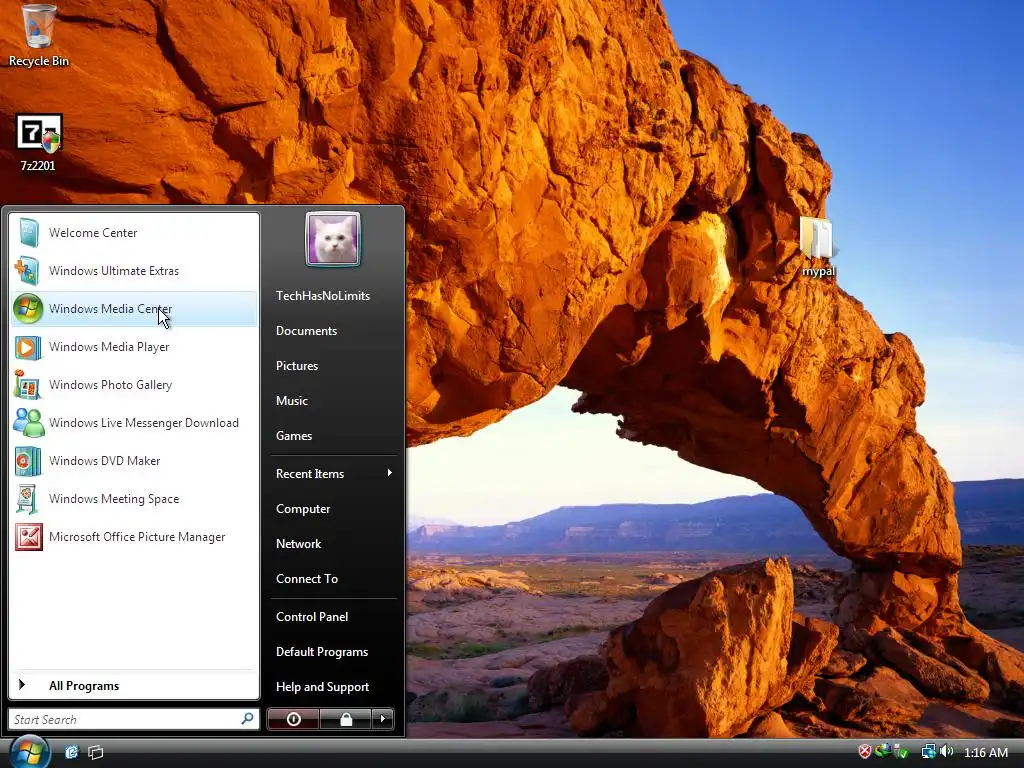The width and height of the screenshot is (1024, 768).
Task: Open the Recycle Bin desktop icon
Action: 38,35
